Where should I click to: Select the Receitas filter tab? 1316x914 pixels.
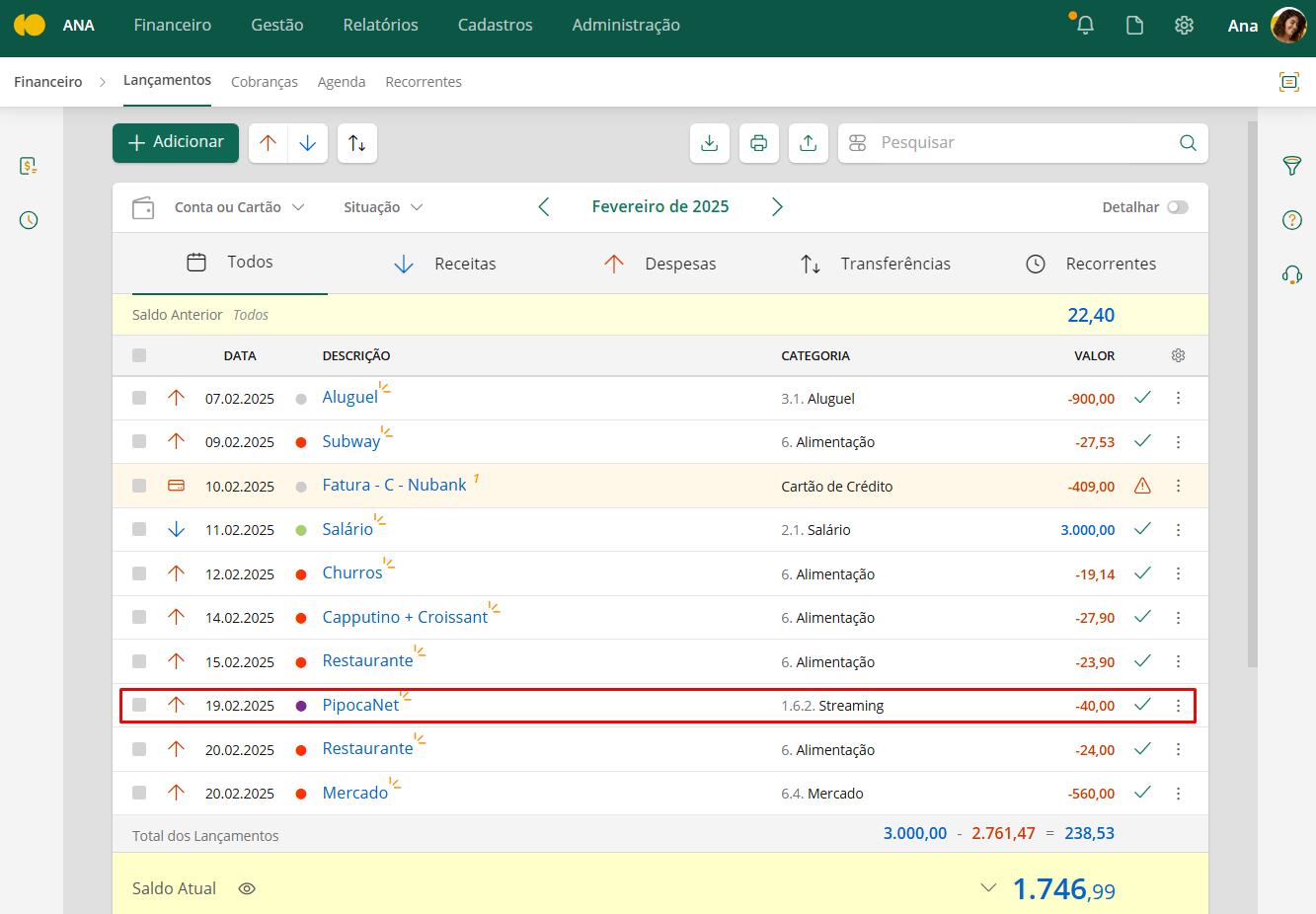[x=445, y=264]
